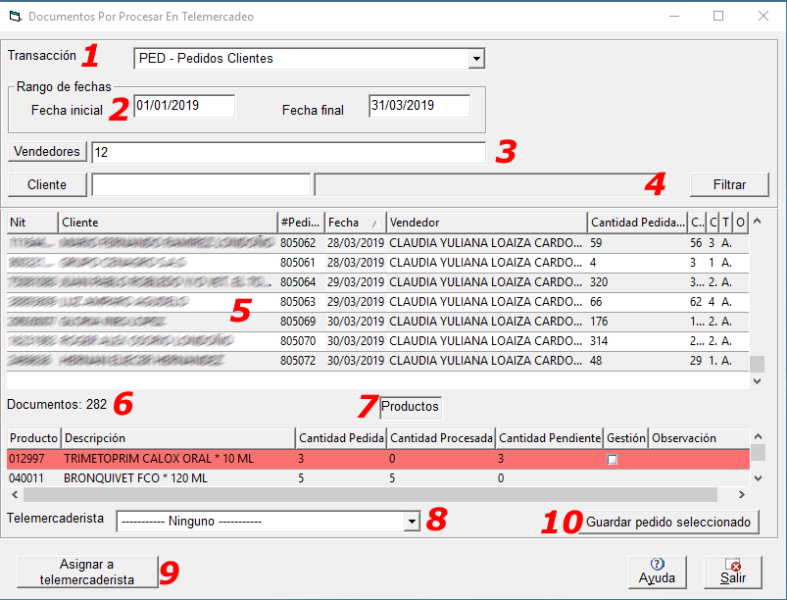Click the Fecha inicial date field

(184, 106)
